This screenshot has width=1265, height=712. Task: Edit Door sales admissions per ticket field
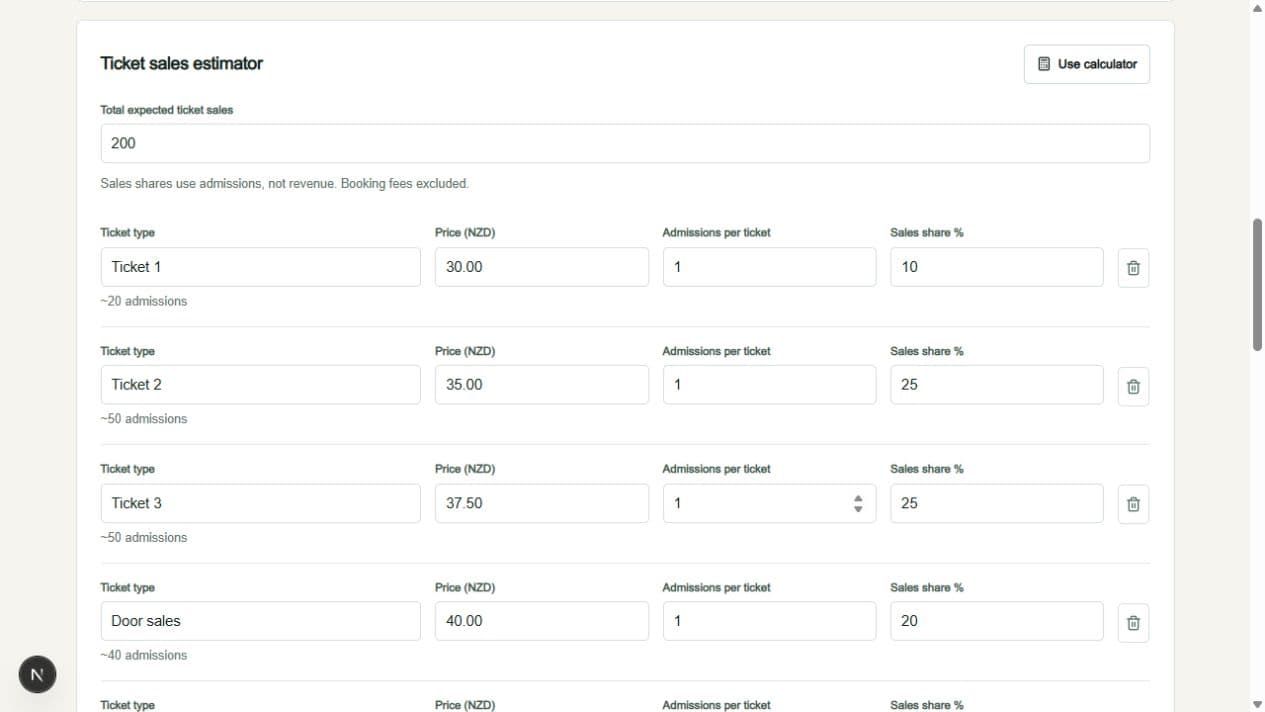point(769,621)
